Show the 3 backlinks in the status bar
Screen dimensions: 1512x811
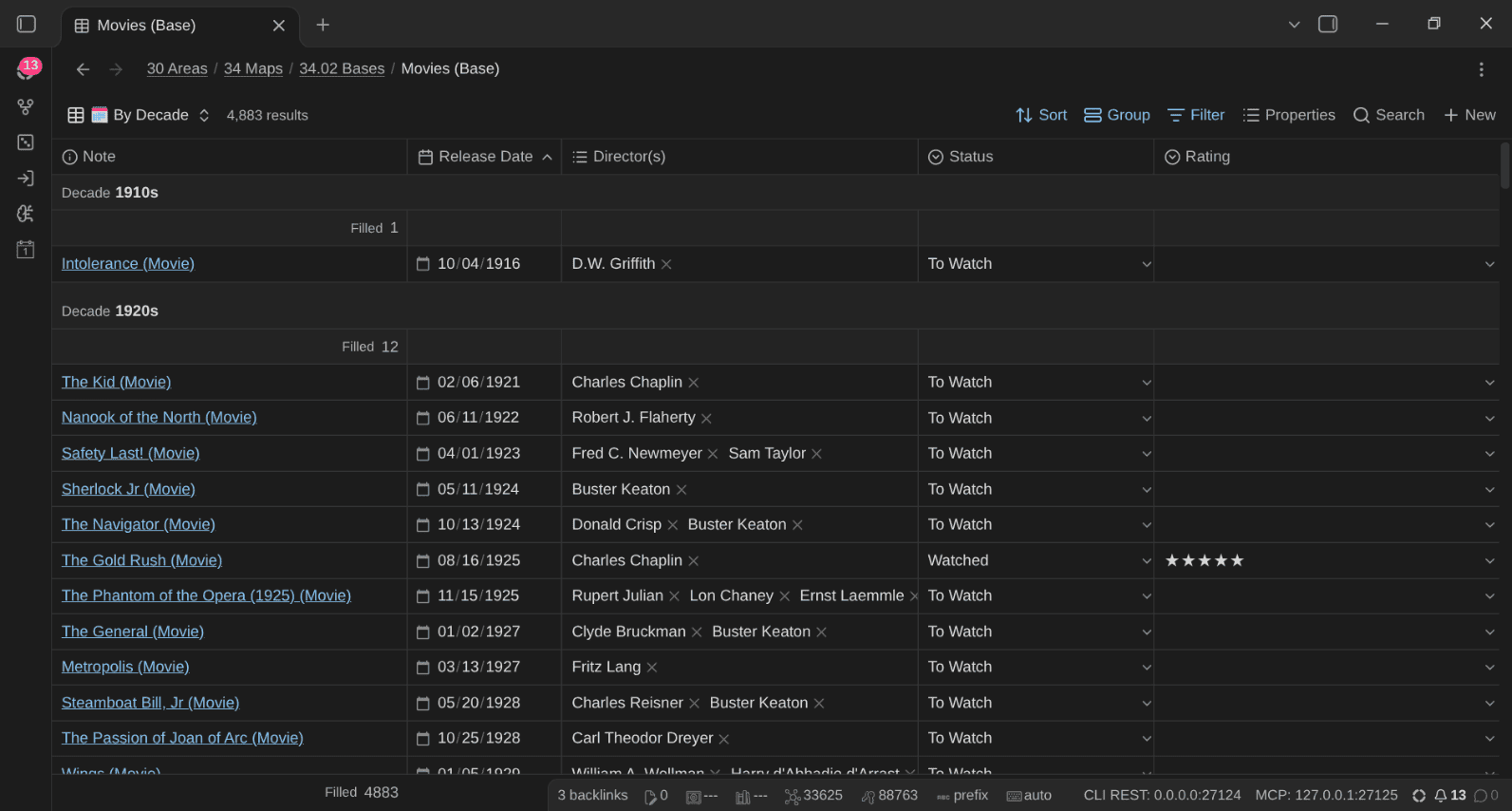pos(592,796)
